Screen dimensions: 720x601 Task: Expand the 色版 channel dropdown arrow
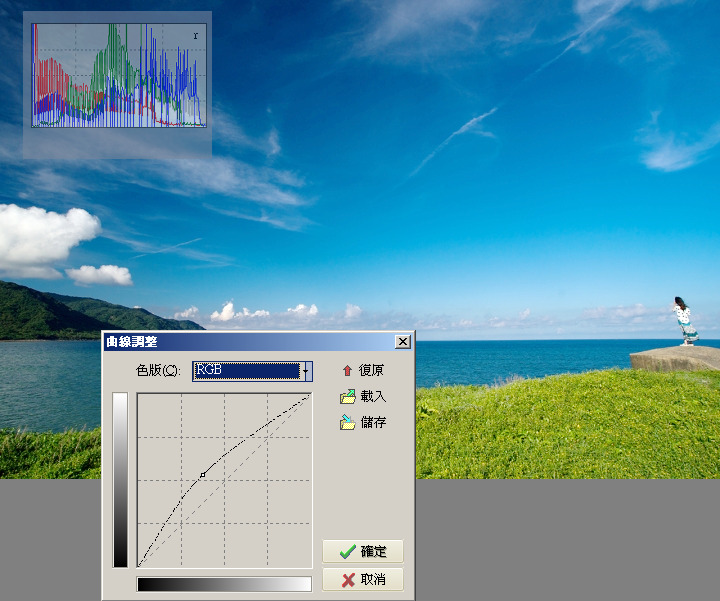click(x=306, y=371)
